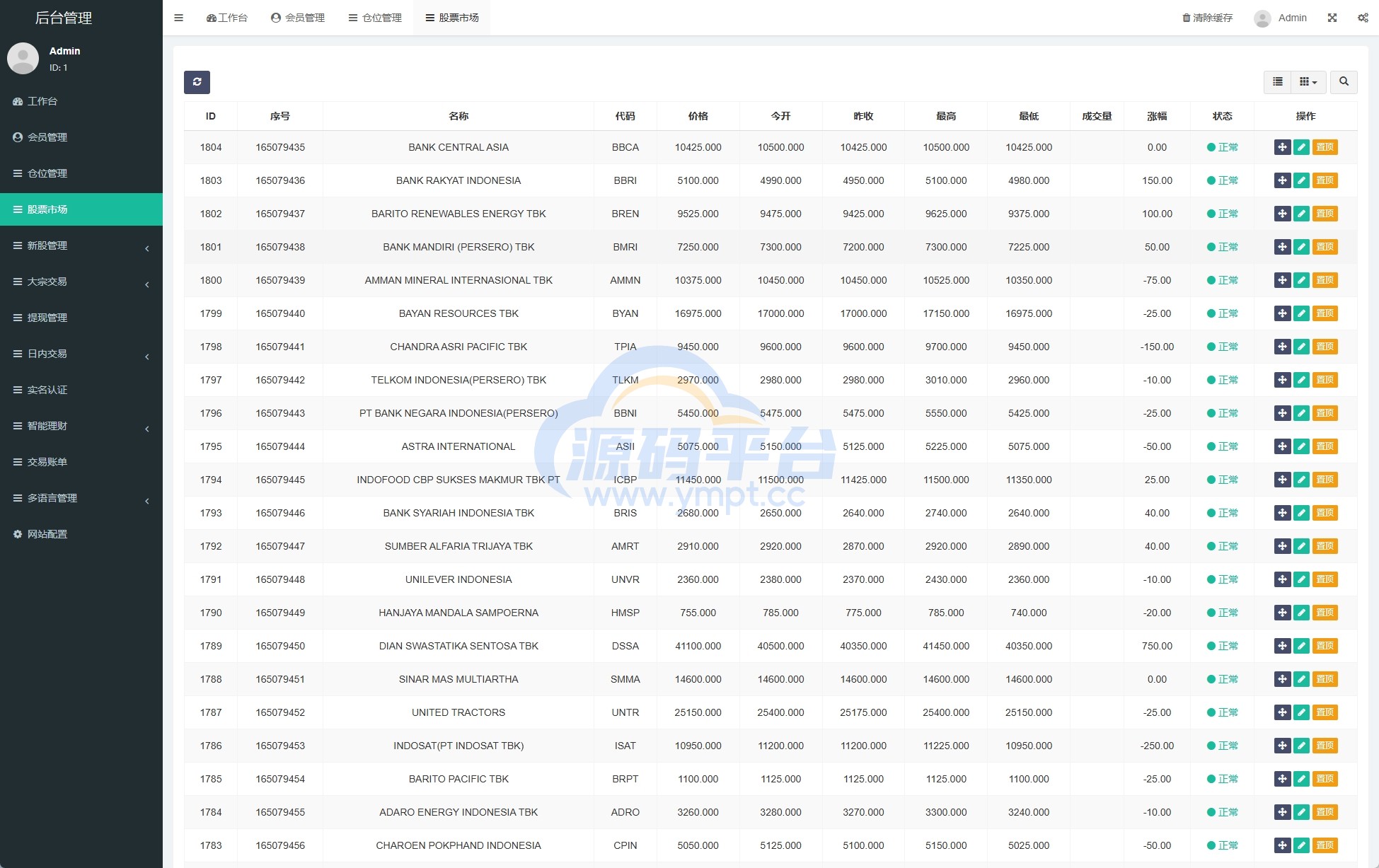Edit the BANK MANDIRI (PERSERO) row
Viewport: 1379px width, 868px height.
pos(1301,247)
